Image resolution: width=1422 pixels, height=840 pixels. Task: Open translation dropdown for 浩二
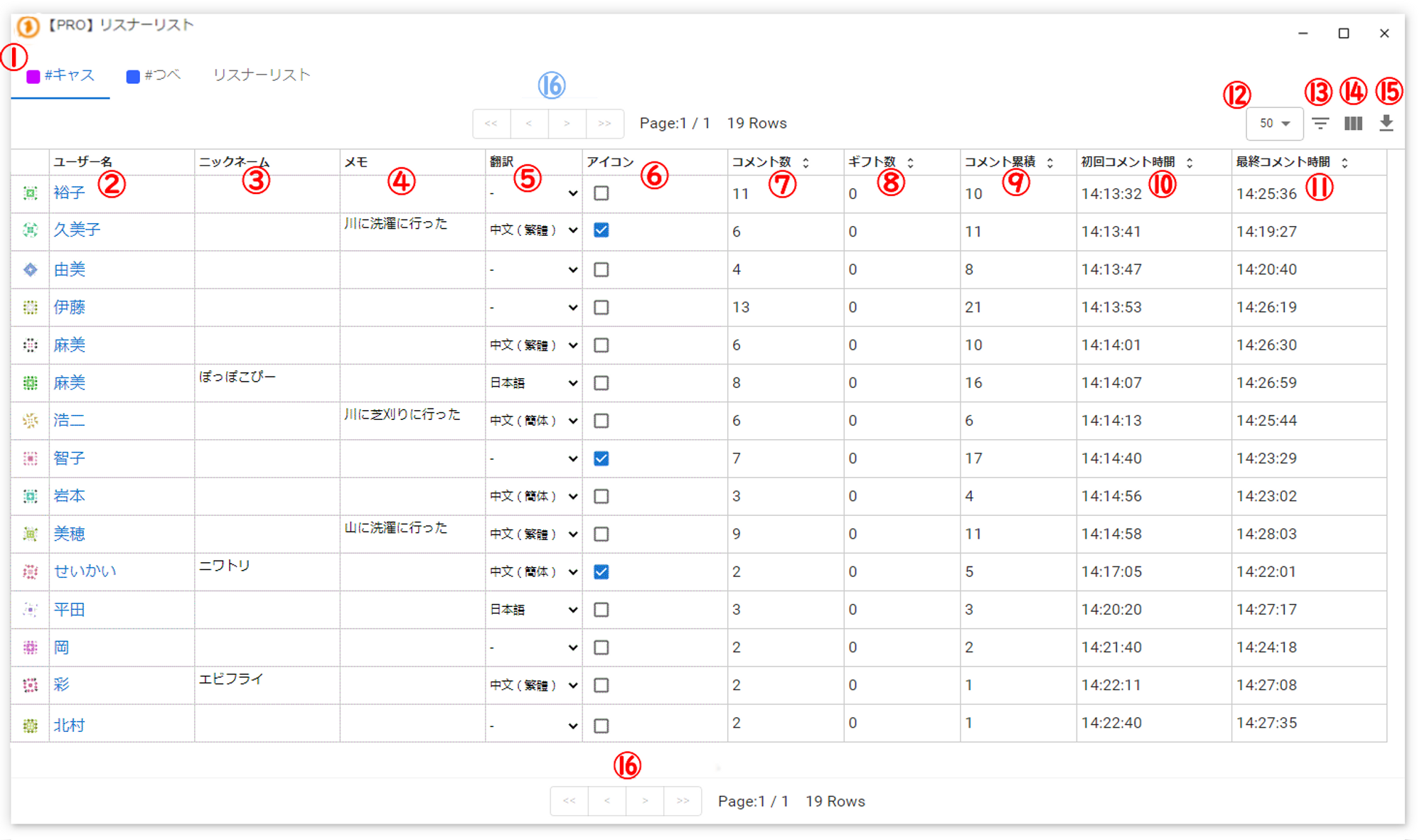(533, 421)
